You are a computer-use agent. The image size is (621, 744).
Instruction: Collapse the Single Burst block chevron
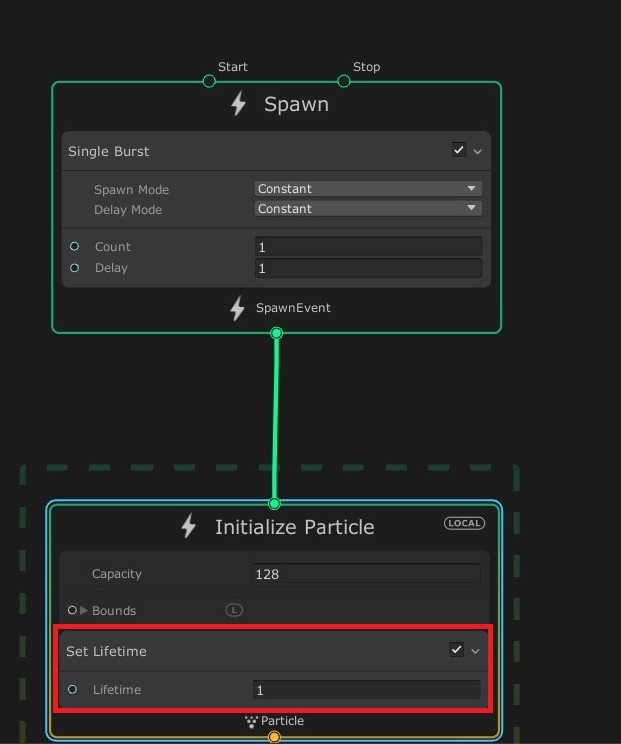(x=477, y=152)
